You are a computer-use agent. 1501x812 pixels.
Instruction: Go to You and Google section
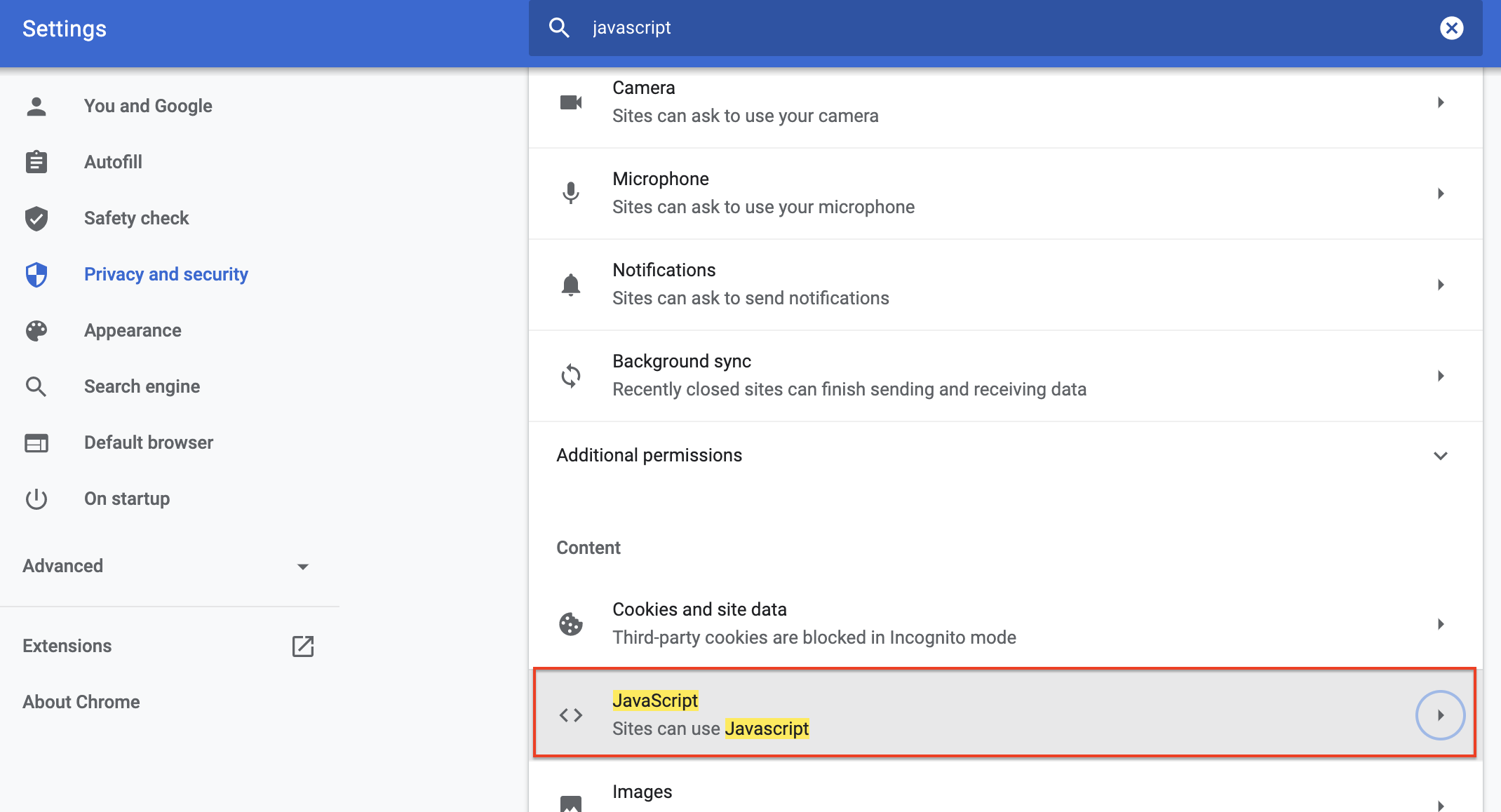point(148,106)
